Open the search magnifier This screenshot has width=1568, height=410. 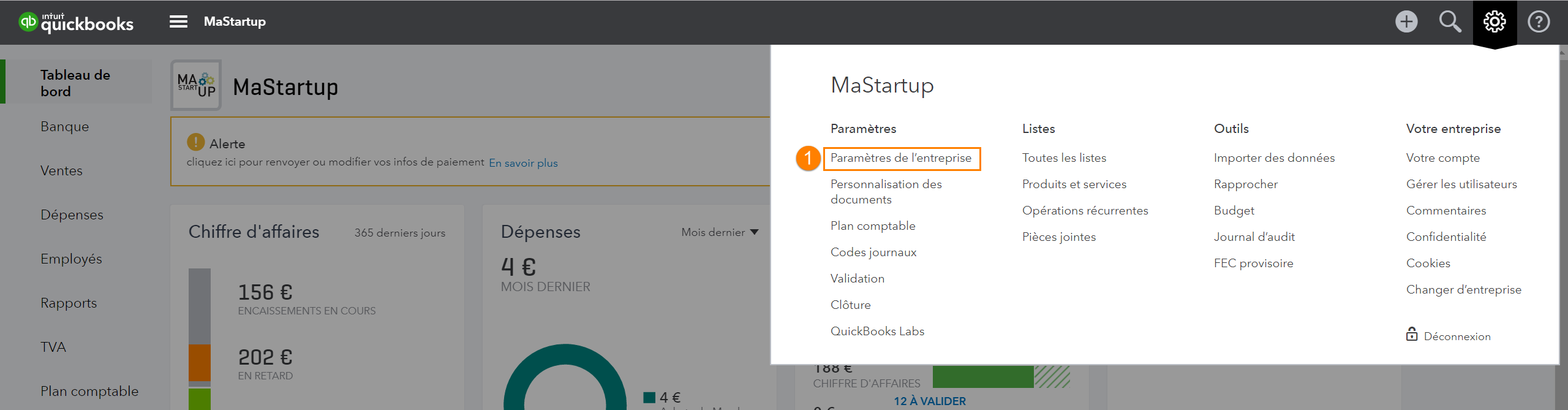(x=1450, y=22)
